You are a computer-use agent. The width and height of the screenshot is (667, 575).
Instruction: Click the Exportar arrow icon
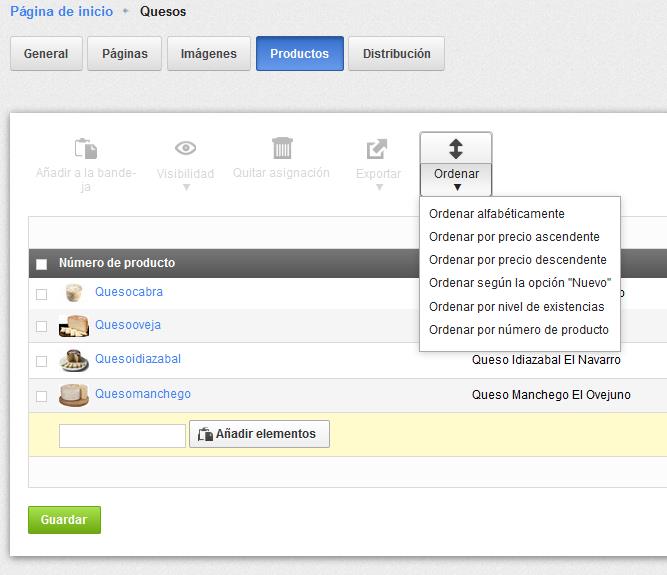(377, 149)
